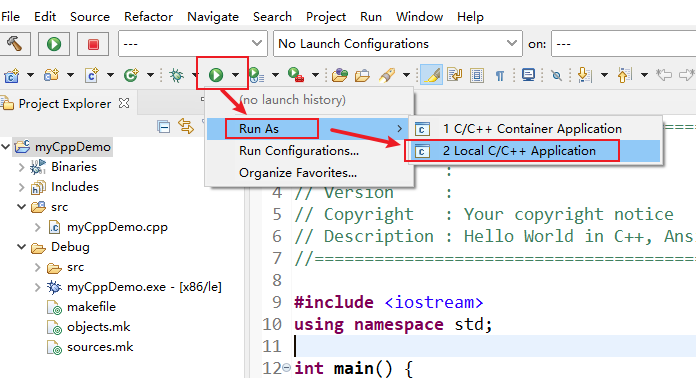The width and height of the screenshot is (696, 378).
Task: Open the Source menu
Action: click(90, 17)
